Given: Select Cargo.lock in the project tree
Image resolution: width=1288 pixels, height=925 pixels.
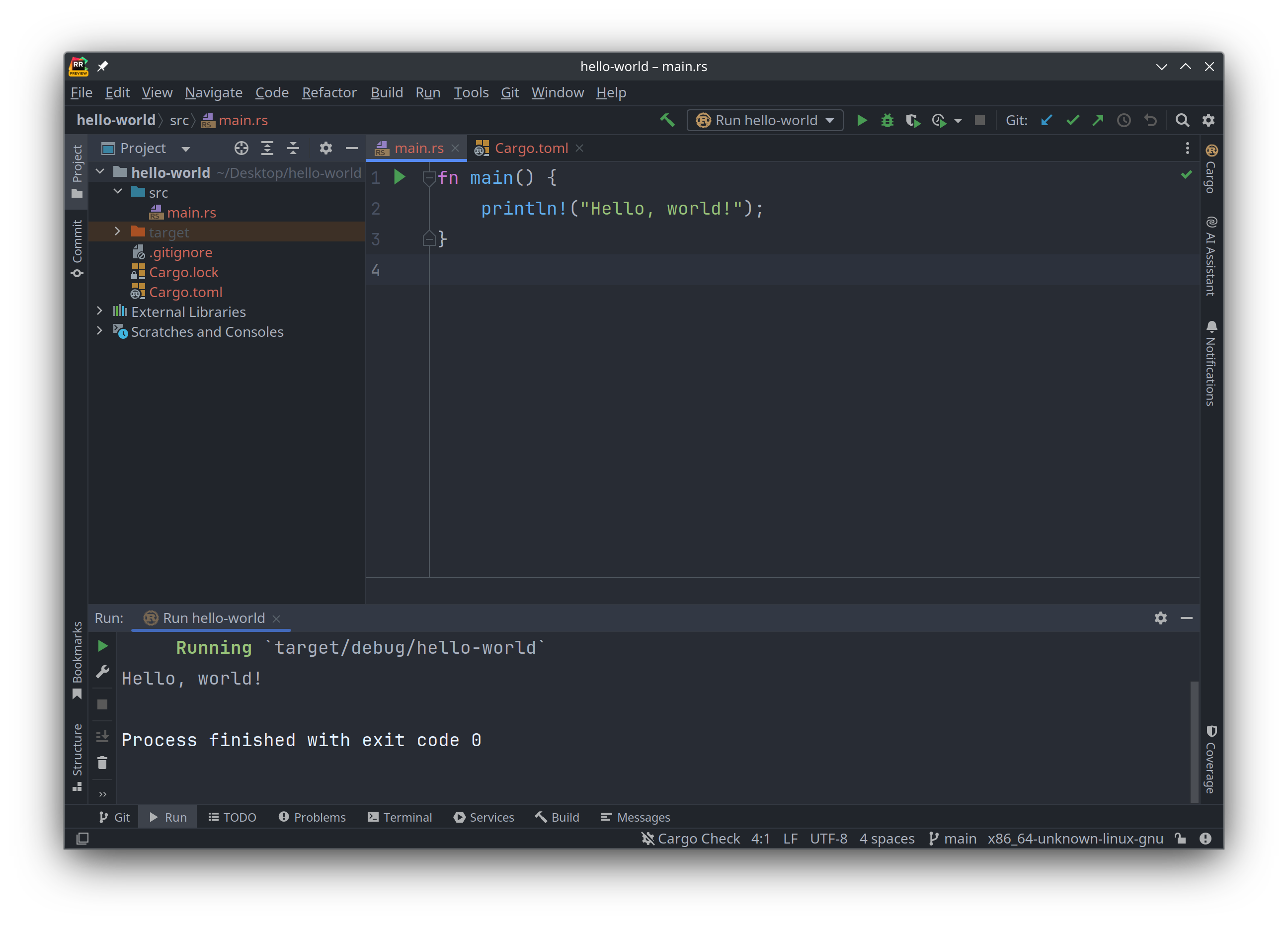Looking at the screenshot, I should 183,272.
